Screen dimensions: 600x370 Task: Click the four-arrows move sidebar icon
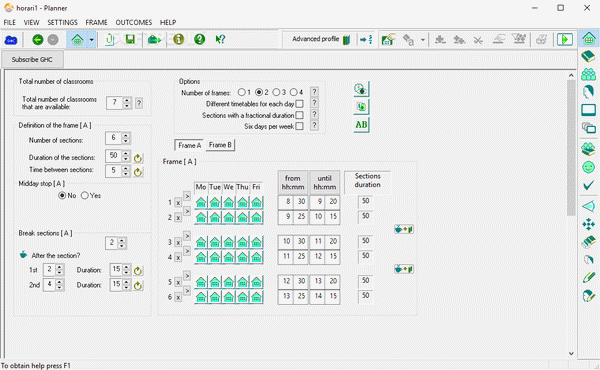pos(589,224)
